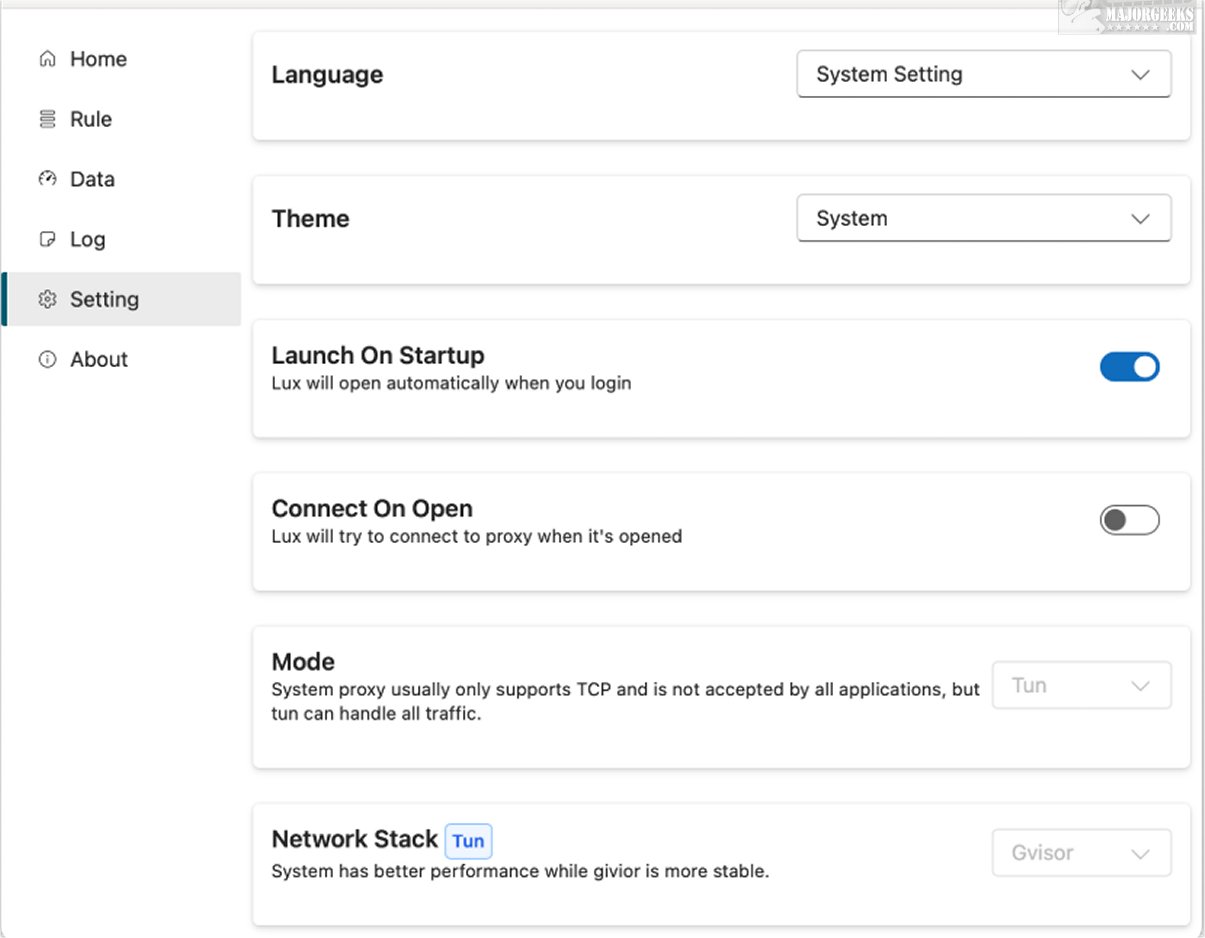The image size is (1205, 938).
Task: View the Log page label
Action: point(87,239)
